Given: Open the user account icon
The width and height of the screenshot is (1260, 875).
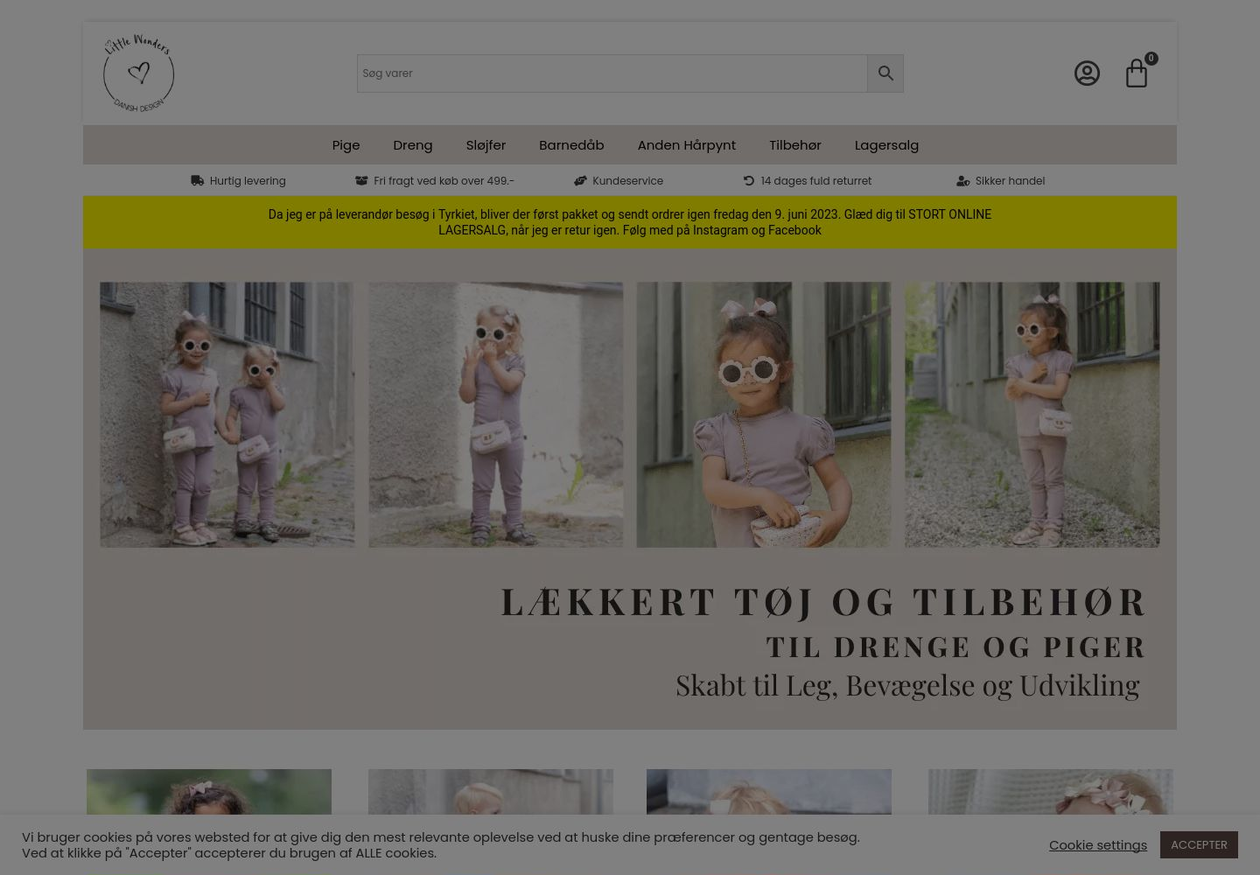Looking at the screenshot, I should [x=1086, y=73].
